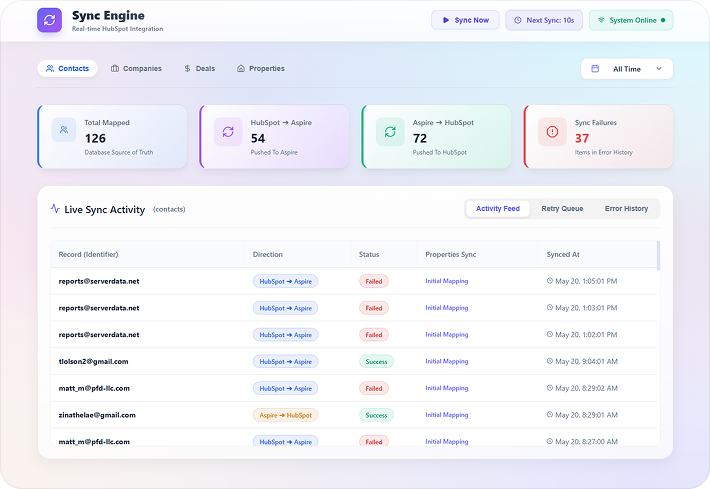The image size is (710, 489).
Task: Click the Total Mapped people icon
Action: coord(64,130)
